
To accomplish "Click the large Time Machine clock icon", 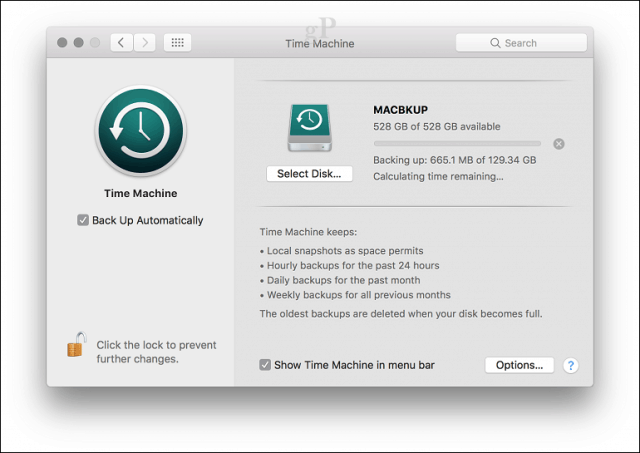I will 141,131.
